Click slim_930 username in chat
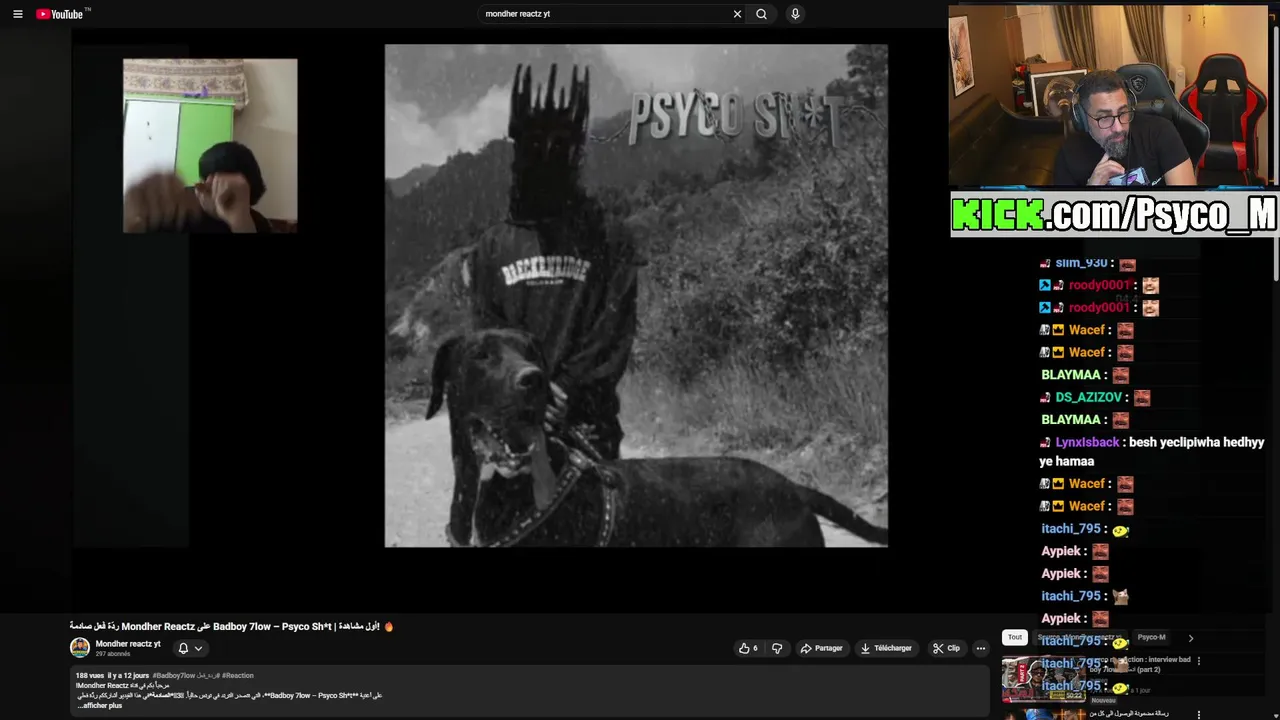The width and height of the screenshot is (1280, 720). [x=1081, y=263]
